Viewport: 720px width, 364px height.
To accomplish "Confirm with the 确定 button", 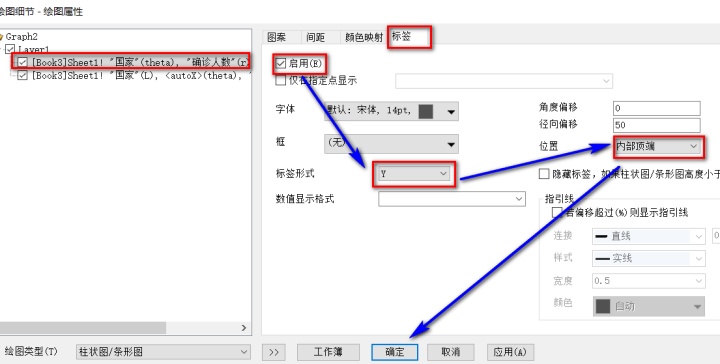I will tap(394, 352).
